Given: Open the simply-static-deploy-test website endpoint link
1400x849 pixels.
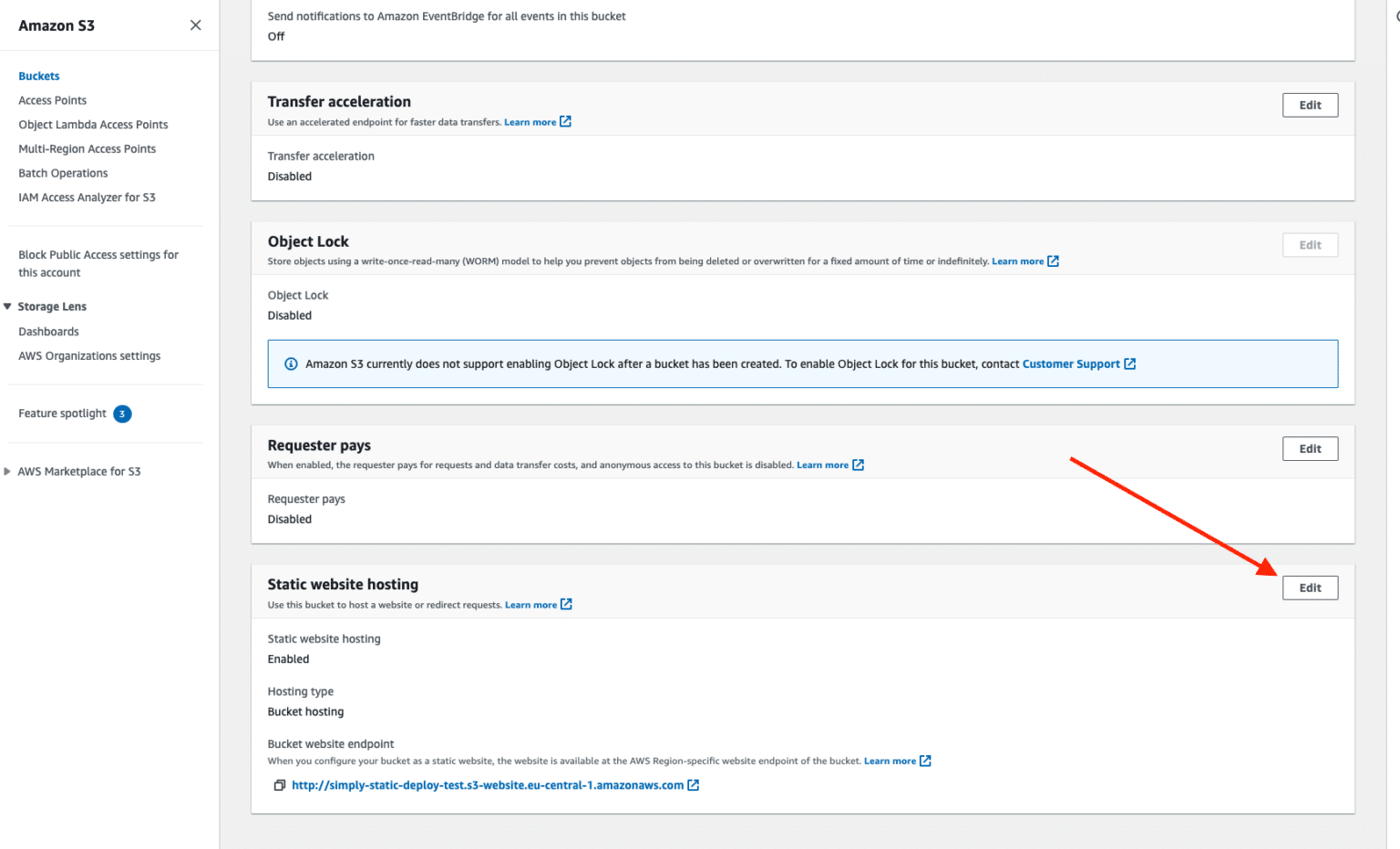Looking at the screenshot, I should [x=488, y=785].
